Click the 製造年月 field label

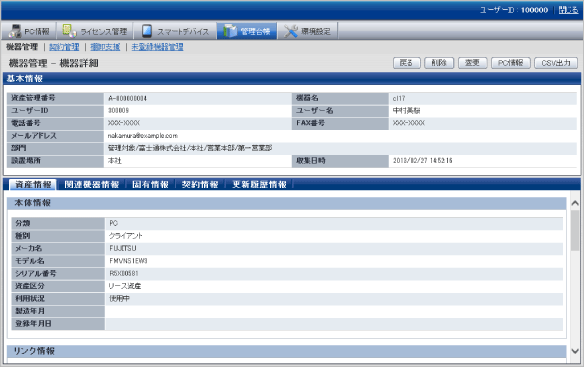coord(30,311)
